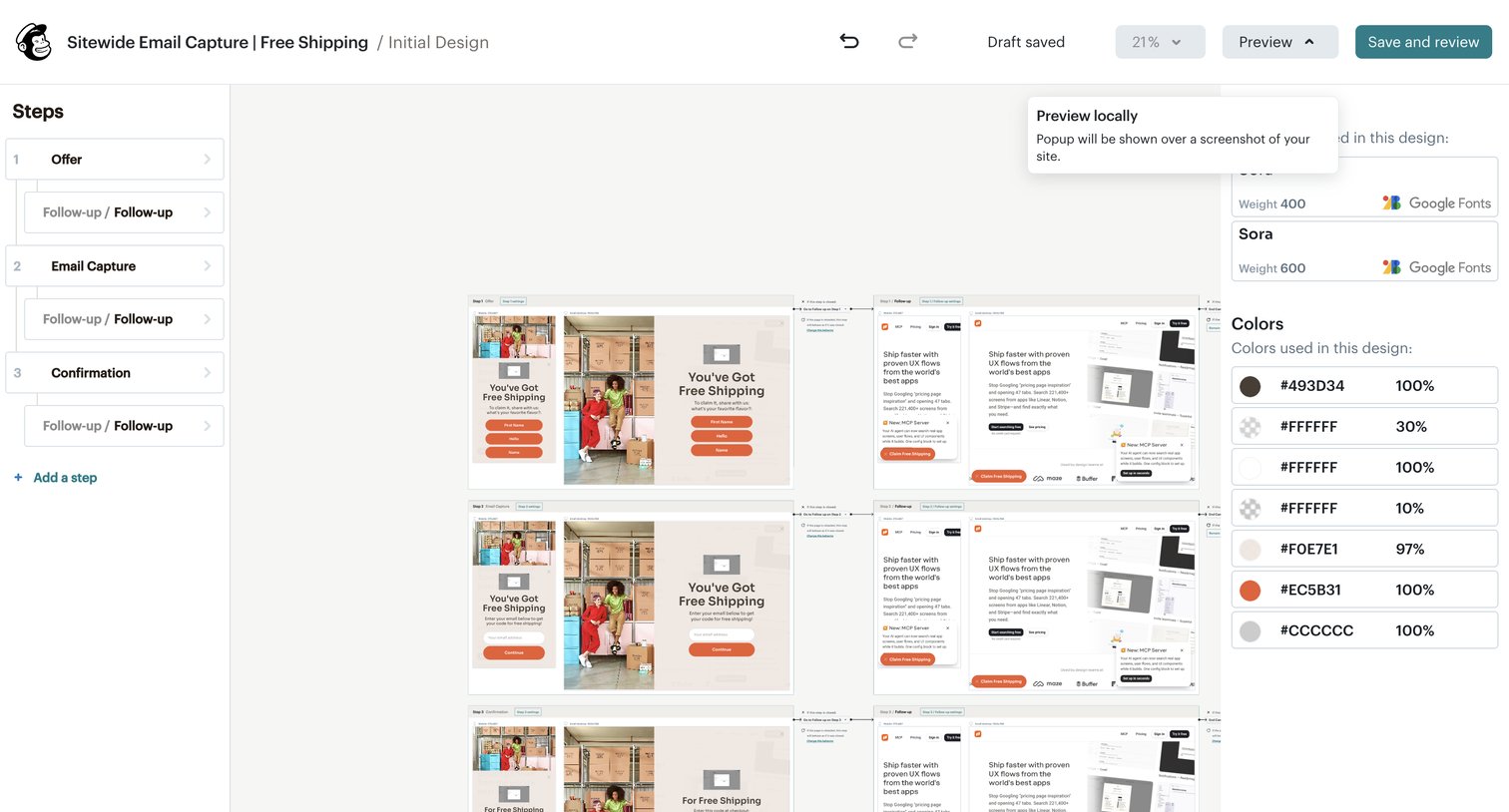Click Save and review button
The image size is (1509, 812).
pyautogui.click(x=1423, y=42)
